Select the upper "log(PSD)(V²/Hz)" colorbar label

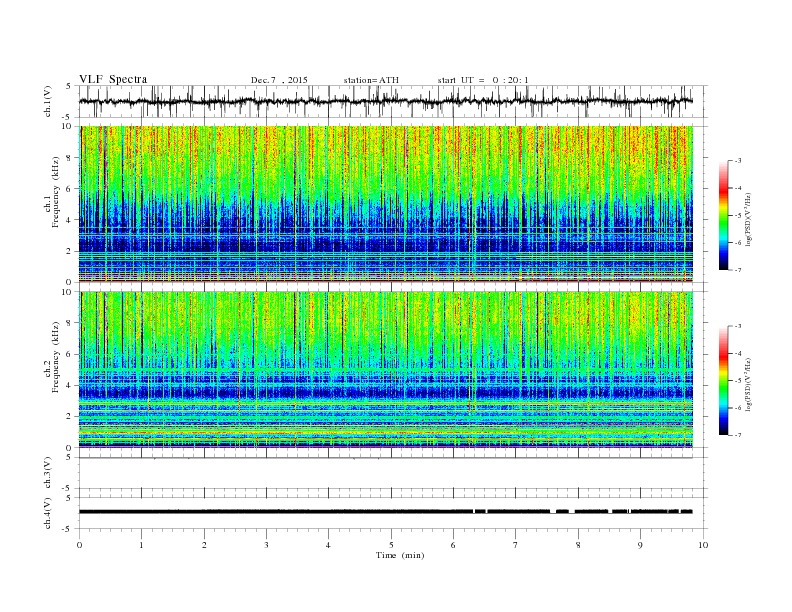tap(748, 219)
